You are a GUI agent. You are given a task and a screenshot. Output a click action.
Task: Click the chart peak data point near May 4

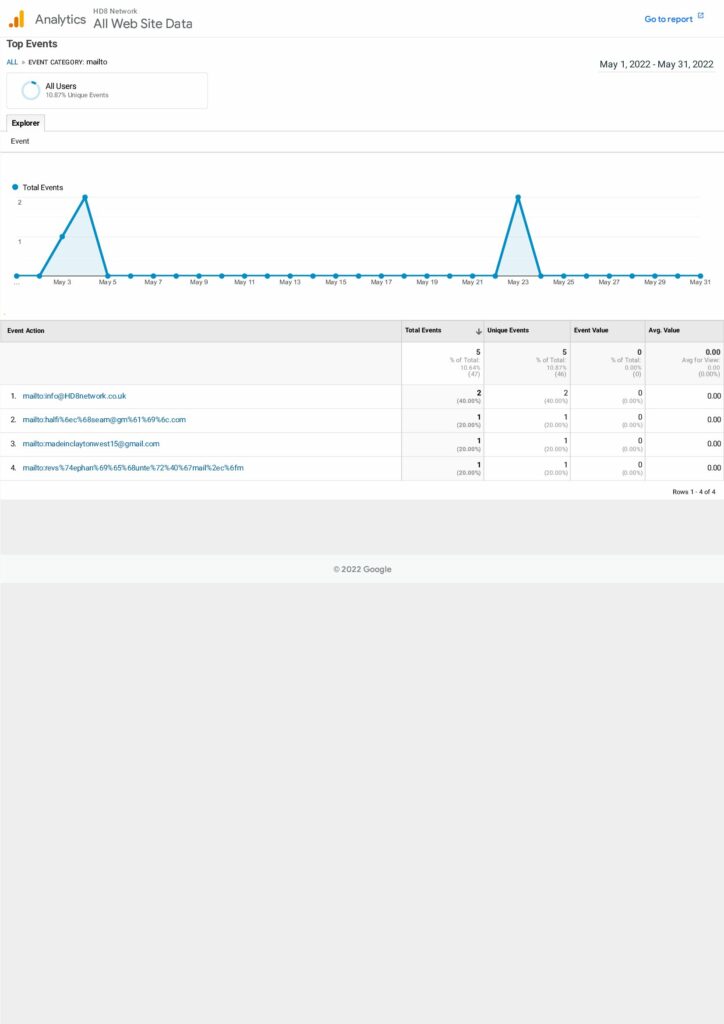click(85, 197)
